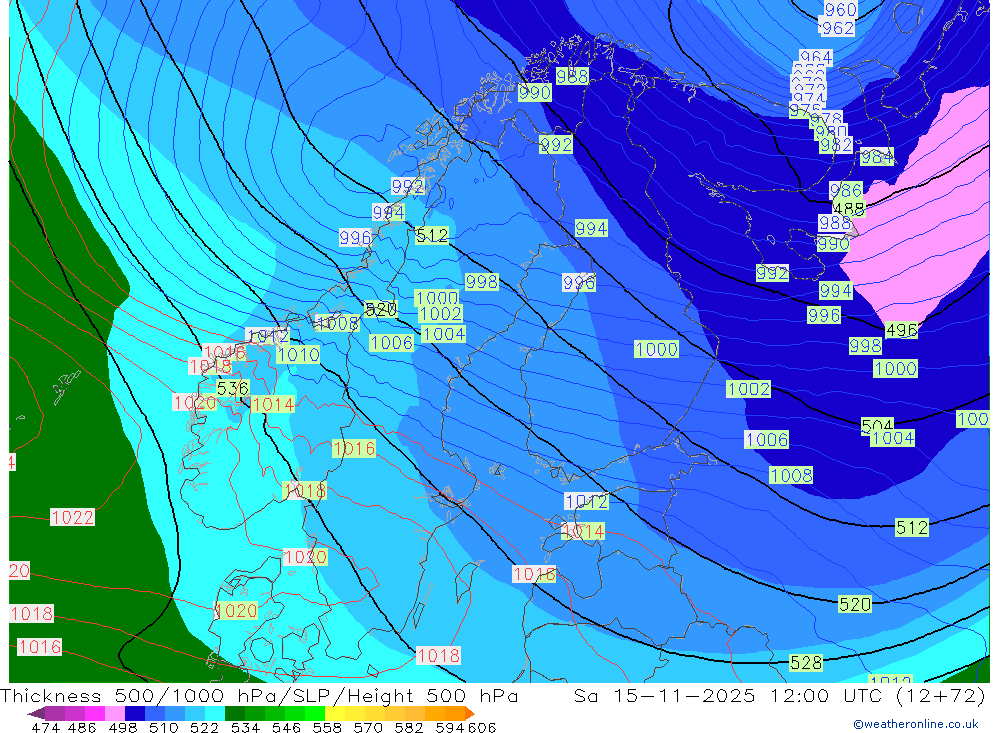Click the '982' isobar label

coord(835,145)
